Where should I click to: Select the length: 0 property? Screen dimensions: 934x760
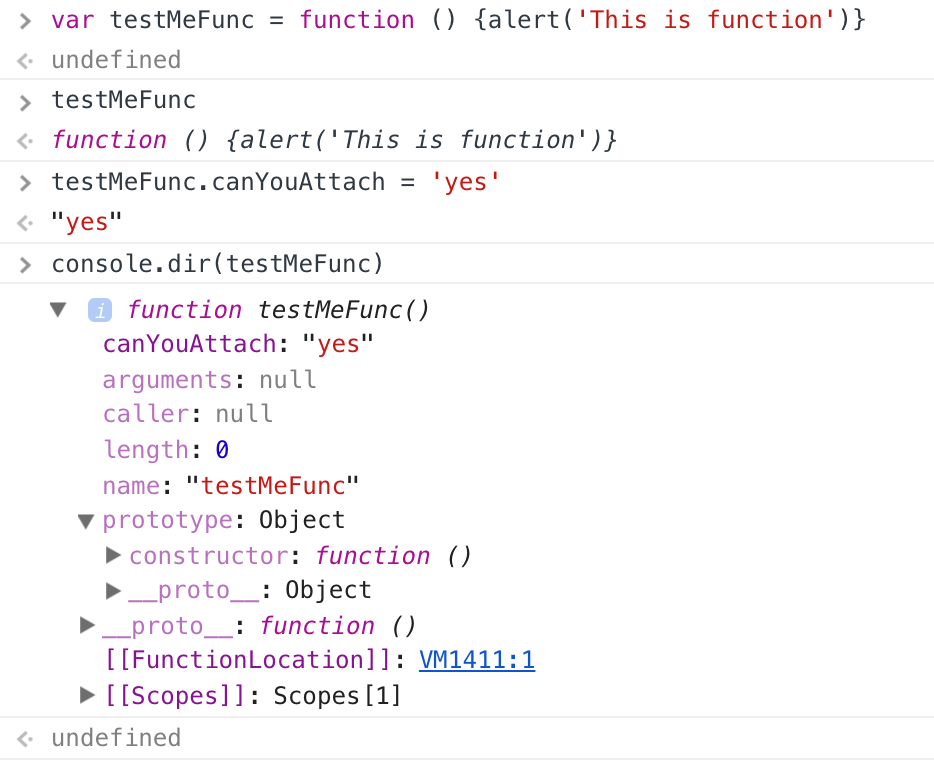click(x=165, y=450)
